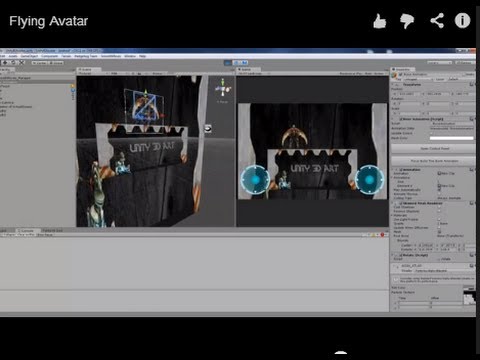Toggle the Bone Animation script checkbox
Screen dimensions: 480x360
[x=401, y=119]
